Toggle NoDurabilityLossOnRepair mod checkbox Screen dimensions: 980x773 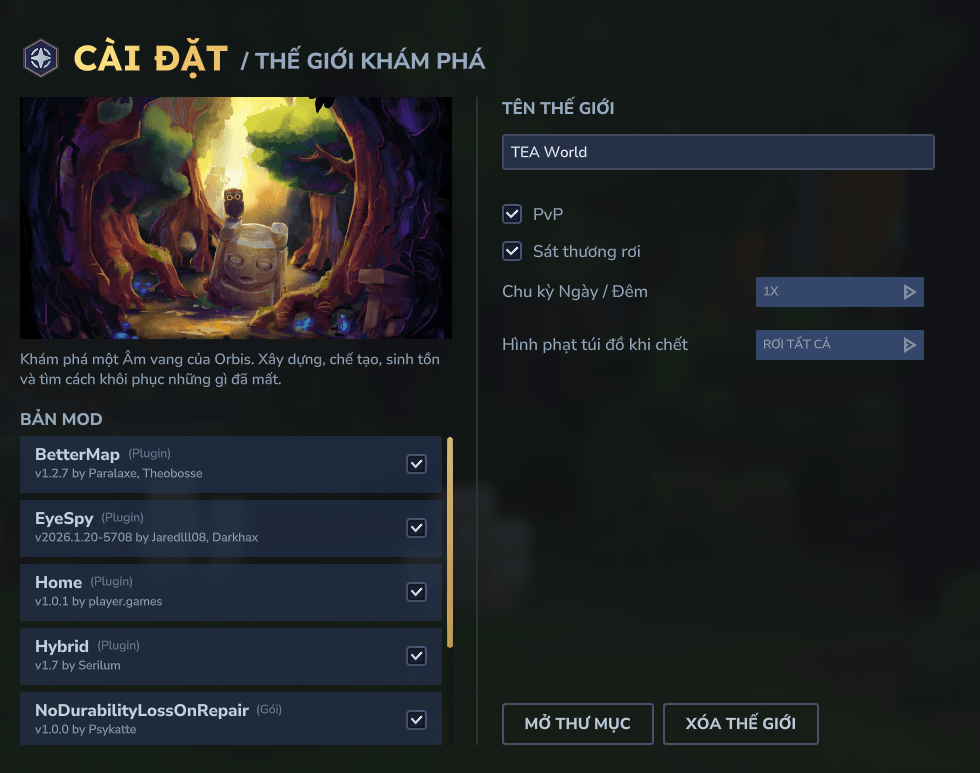click(x=417, y=720)
